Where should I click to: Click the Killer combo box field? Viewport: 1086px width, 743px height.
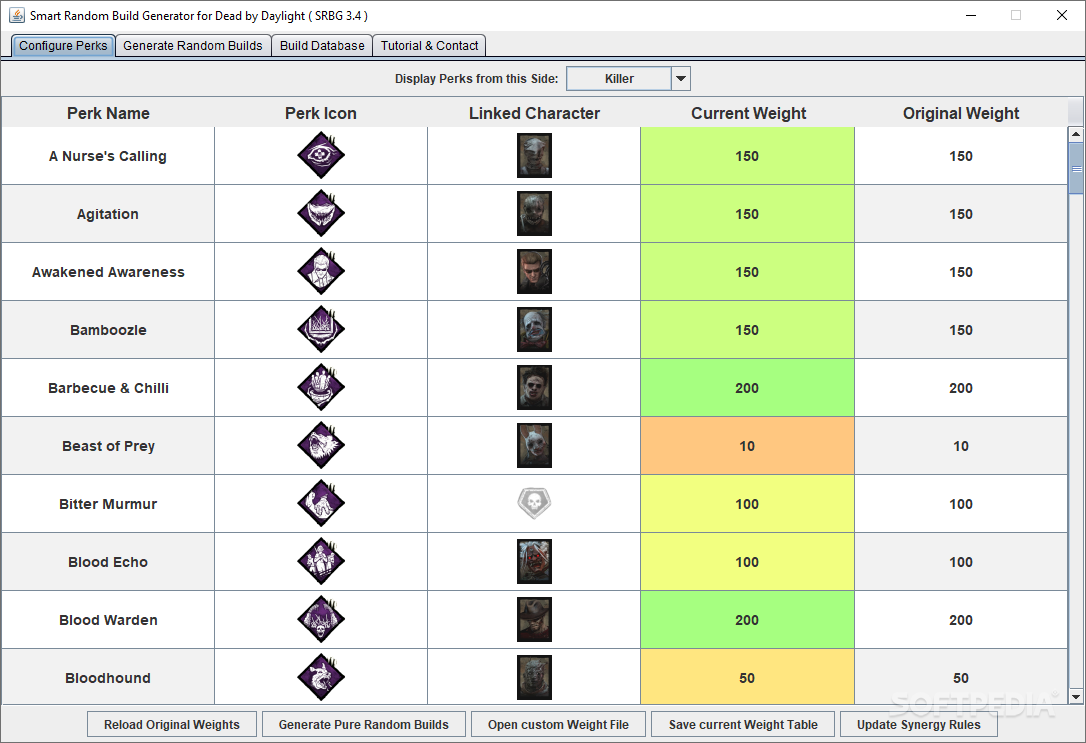[x=619, y=79]
